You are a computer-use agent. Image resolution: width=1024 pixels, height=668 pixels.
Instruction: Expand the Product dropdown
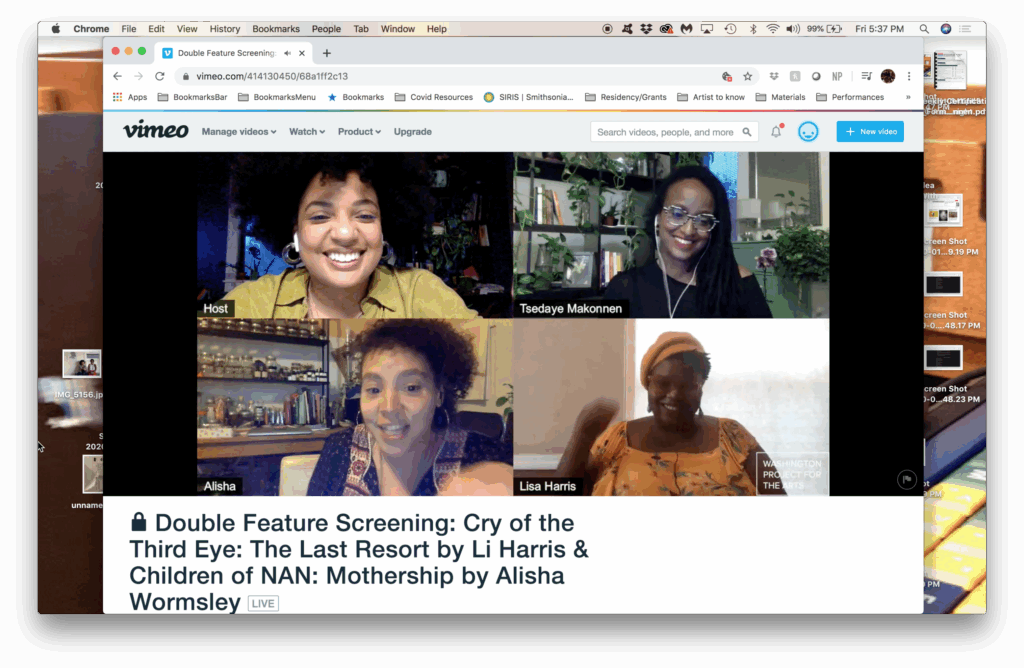tap(359, 132)
